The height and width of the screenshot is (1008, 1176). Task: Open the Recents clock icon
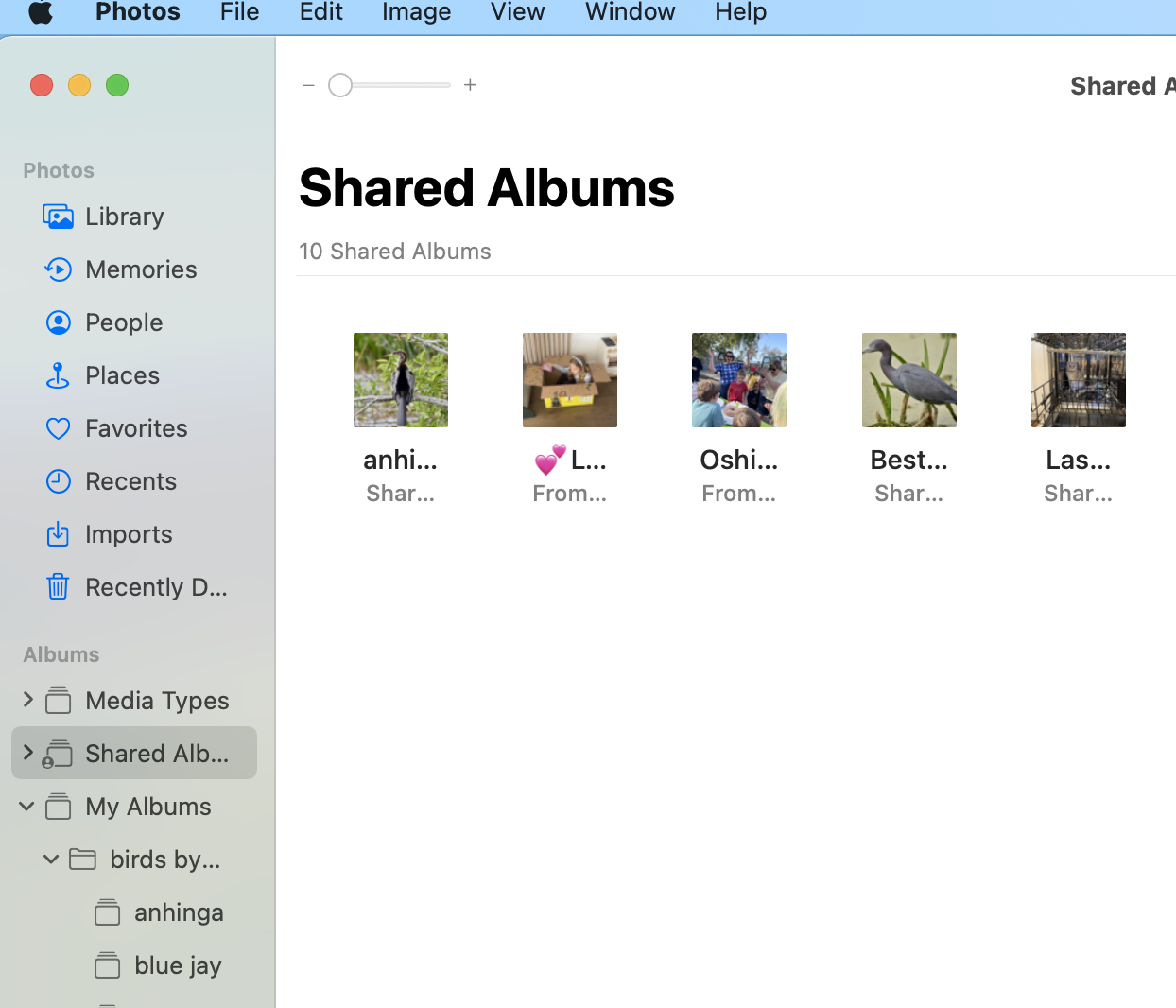58,481
